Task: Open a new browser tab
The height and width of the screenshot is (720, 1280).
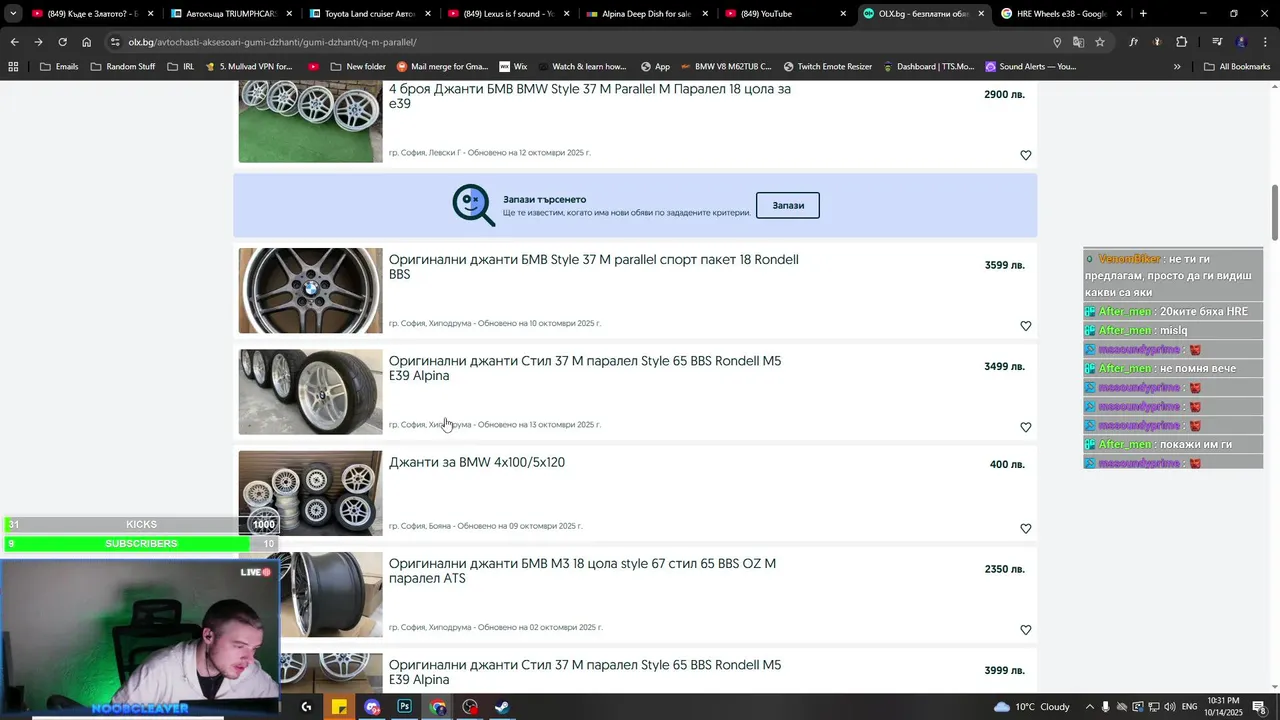Action: pyautogui.click(x=1143, y=14)
